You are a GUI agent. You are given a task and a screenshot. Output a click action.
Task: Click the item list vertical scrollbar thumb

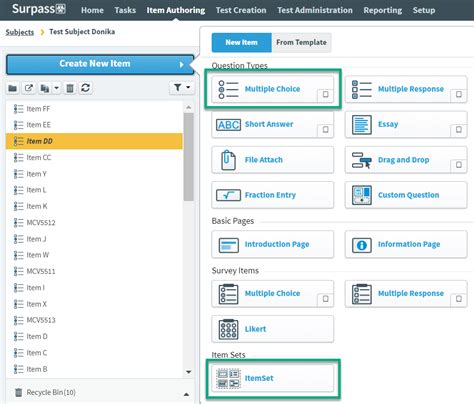(189, 157)
